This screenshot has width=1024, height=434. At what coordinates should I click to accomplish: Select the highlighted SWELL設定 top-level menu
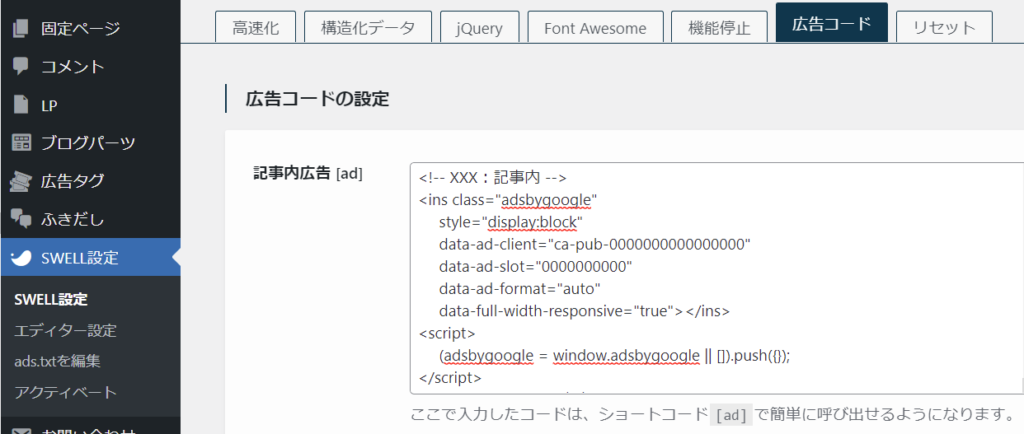point(90,258)
